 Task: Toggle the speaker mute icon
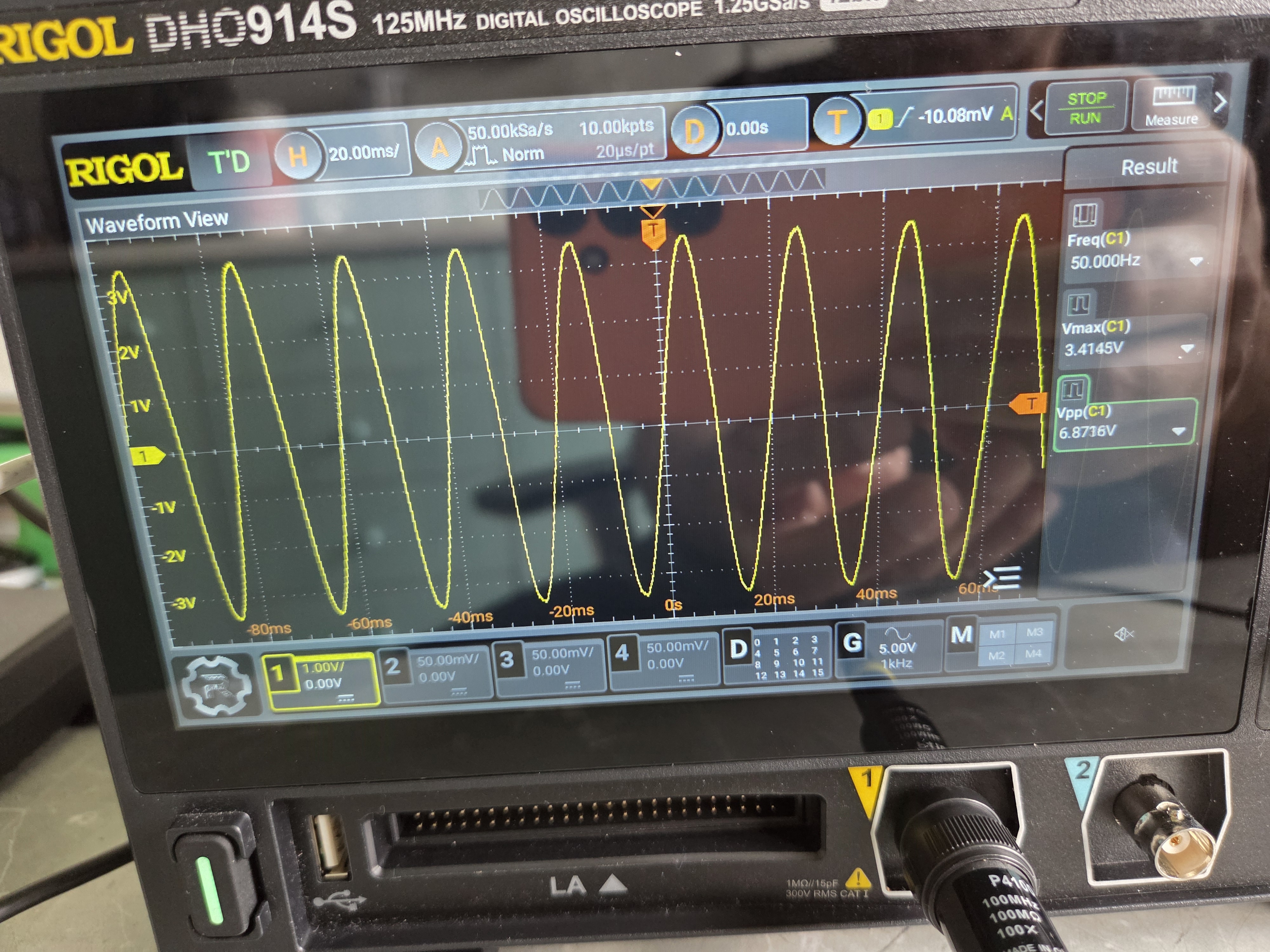coord(1124,633)
